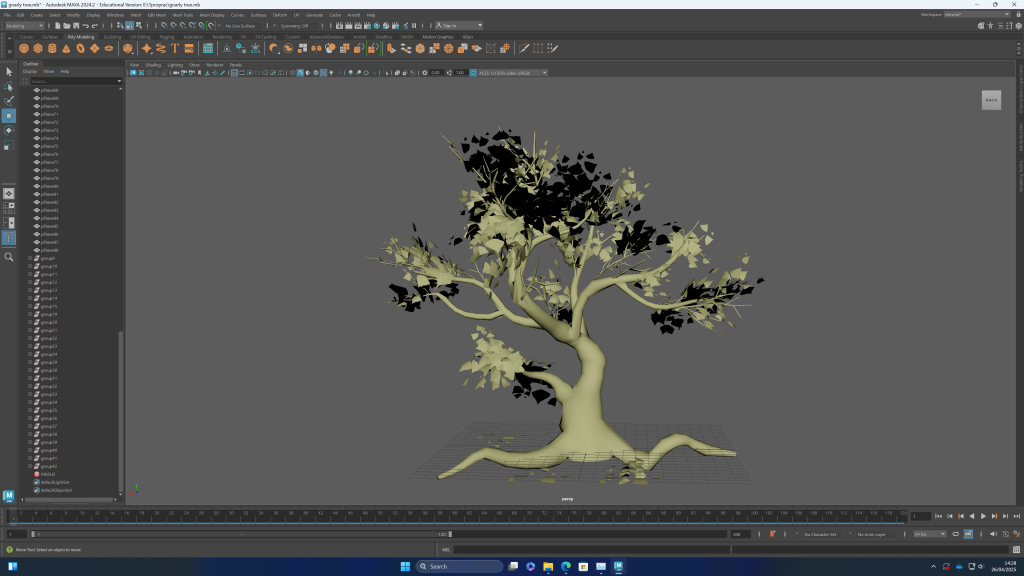The image size is (1024, 576).
Task: Open the Modeling menu set dropdown
Action: (x=24, y=26)
